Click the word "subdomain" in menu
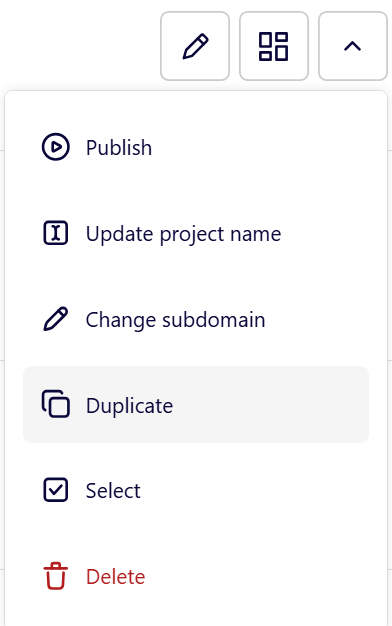This screenshot has height=626, width=392. pos(214,320)
